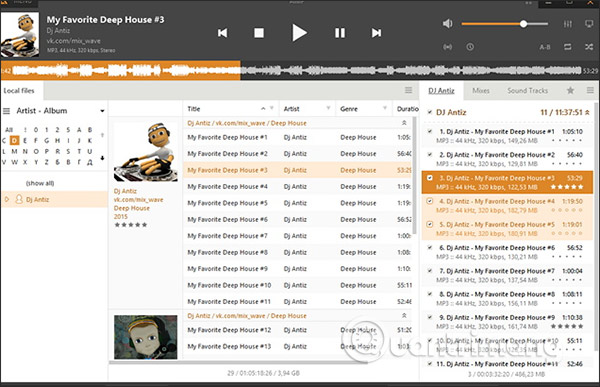The image size is (600, 387).
Task: Adjust the volume slider
Action: 504,24
